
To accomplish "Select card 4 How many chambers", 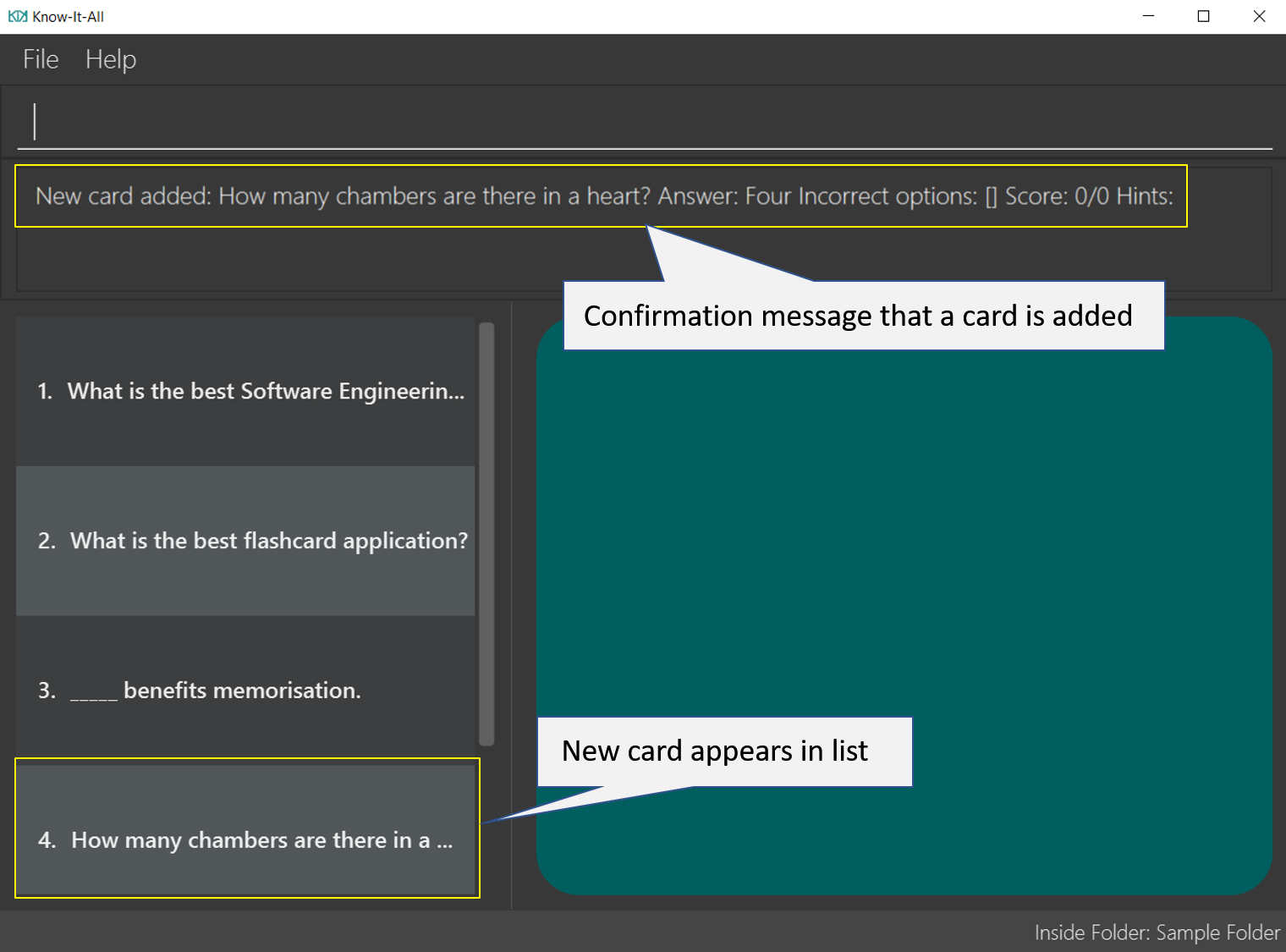I will point(245,830).
